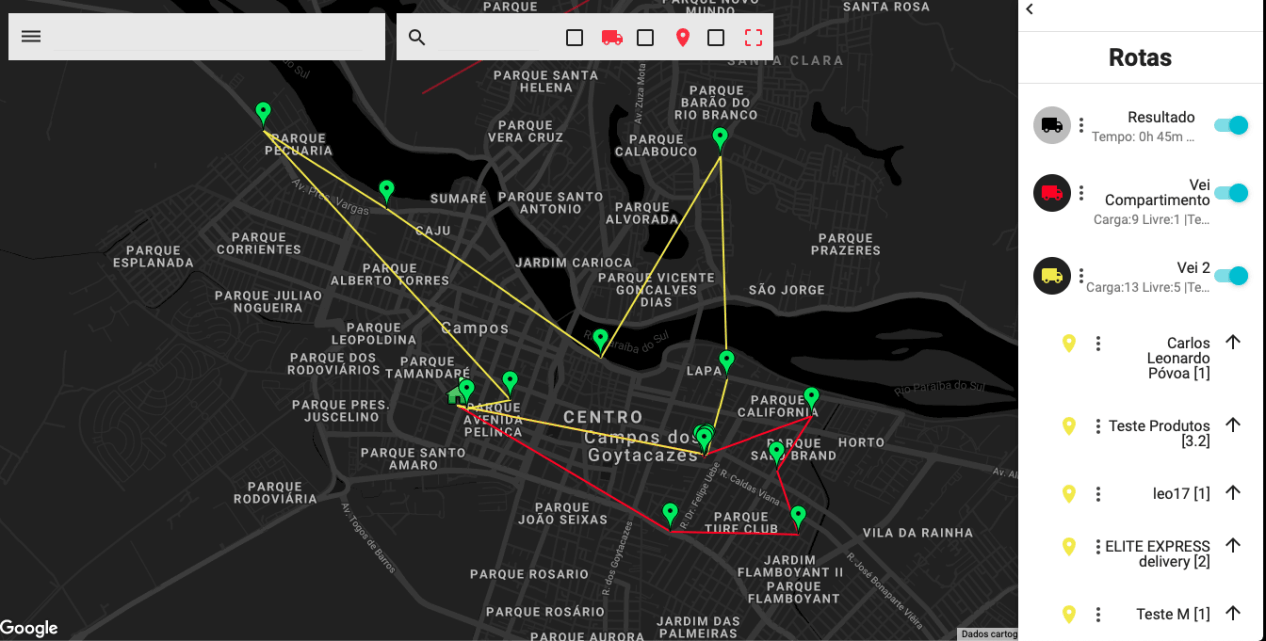The width and height of the screenshot is (1266, 641).
Task: Click the green house marker on the map
Action: click(456, 395)
